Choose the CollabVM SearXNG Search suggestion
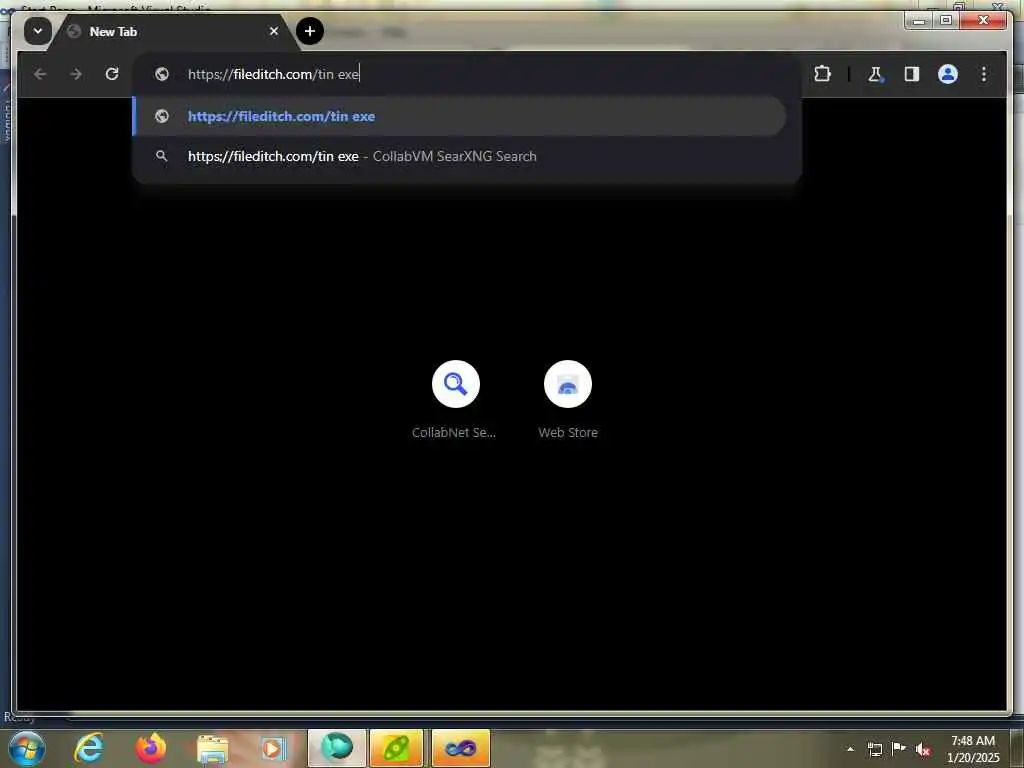 coord(459,156)
